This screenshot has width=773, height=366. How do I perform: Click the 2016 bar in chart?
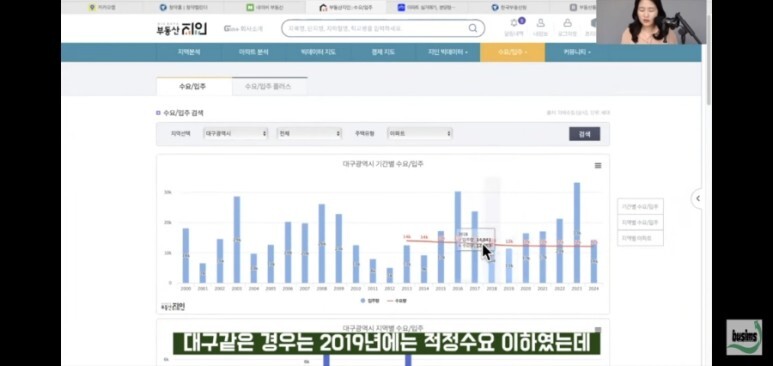(457, 237)
